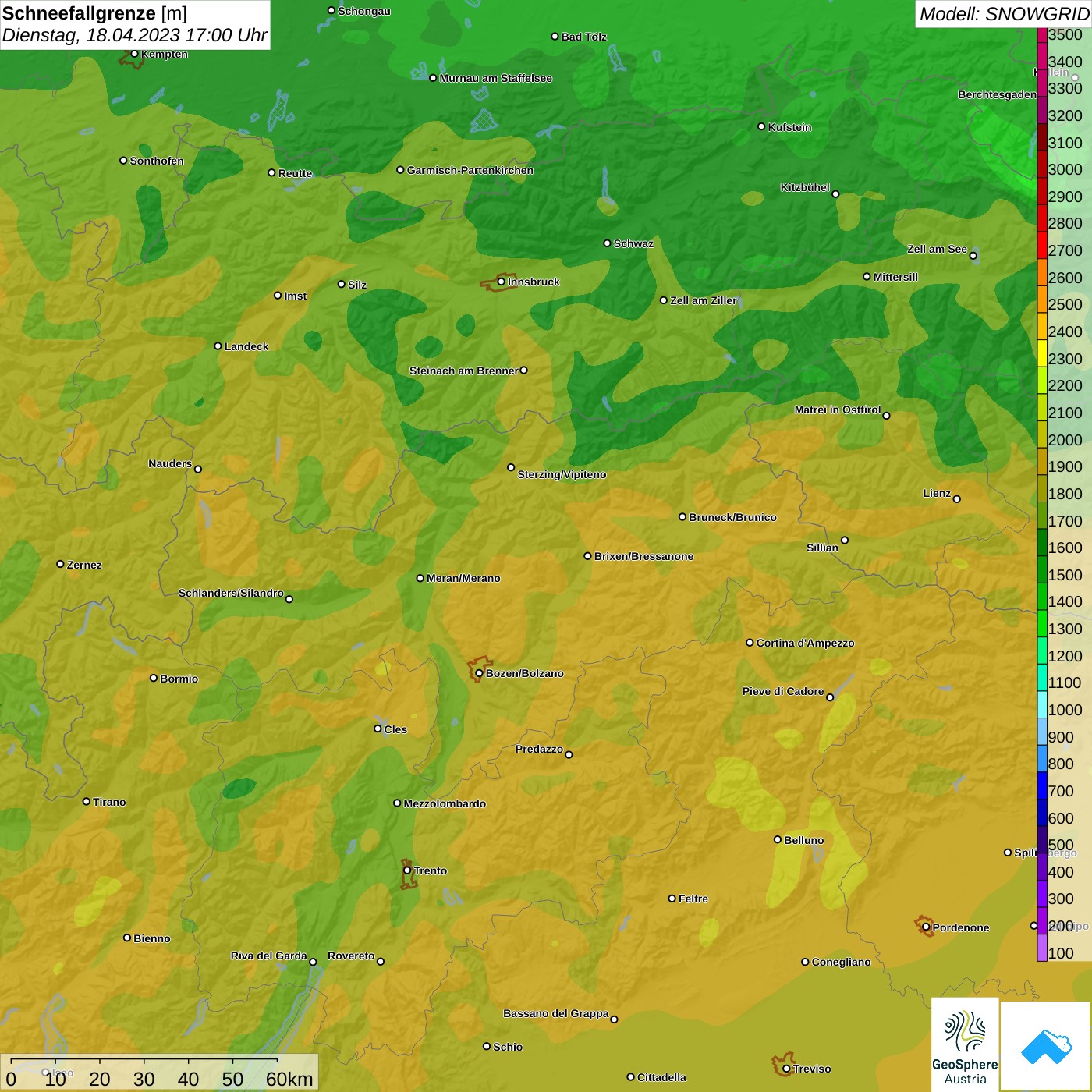Click the Reutte label

pyautogui.click(x=295, y=173)
